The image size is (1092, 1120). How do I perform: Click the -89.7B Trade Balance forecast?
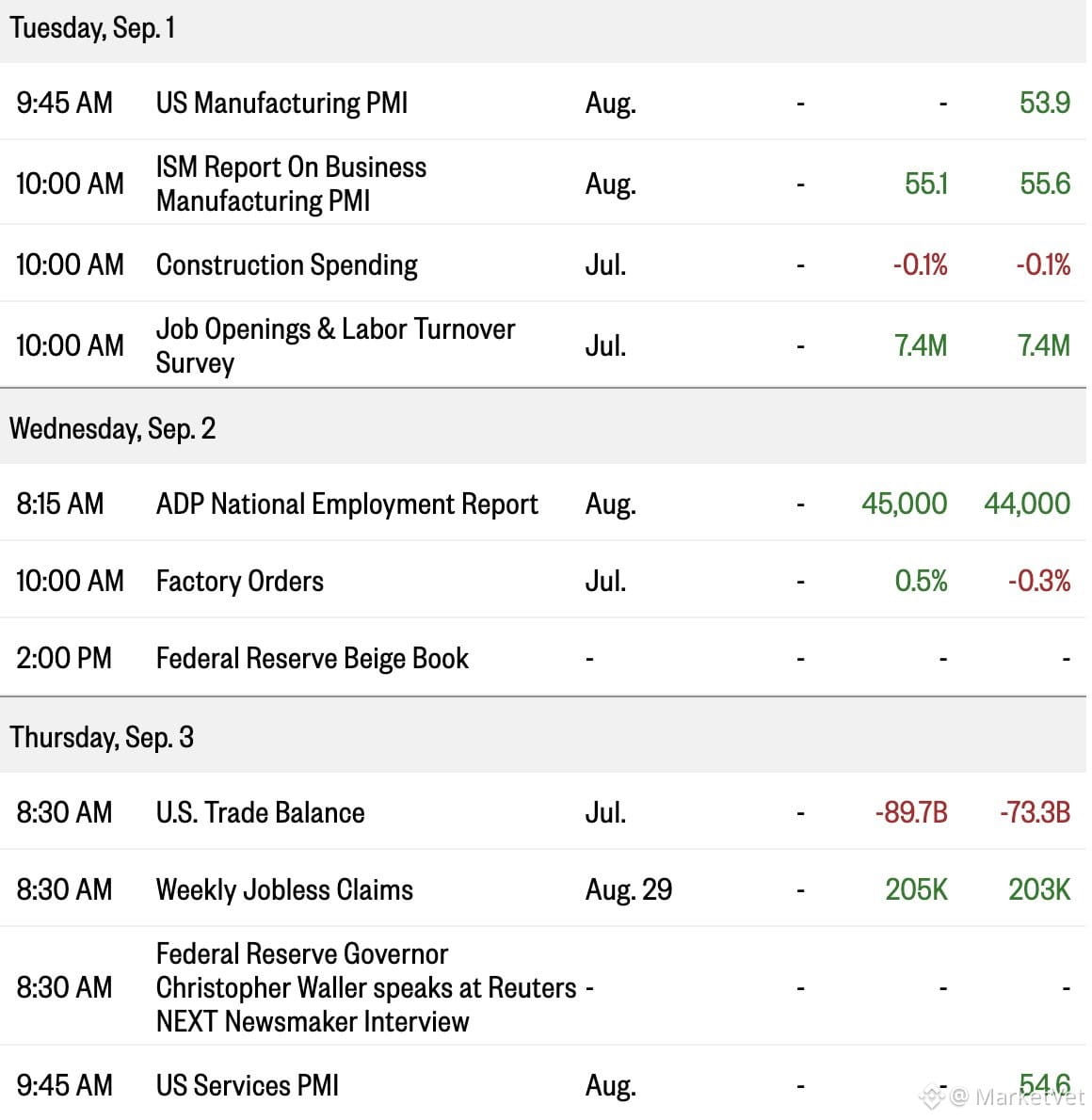911,813
